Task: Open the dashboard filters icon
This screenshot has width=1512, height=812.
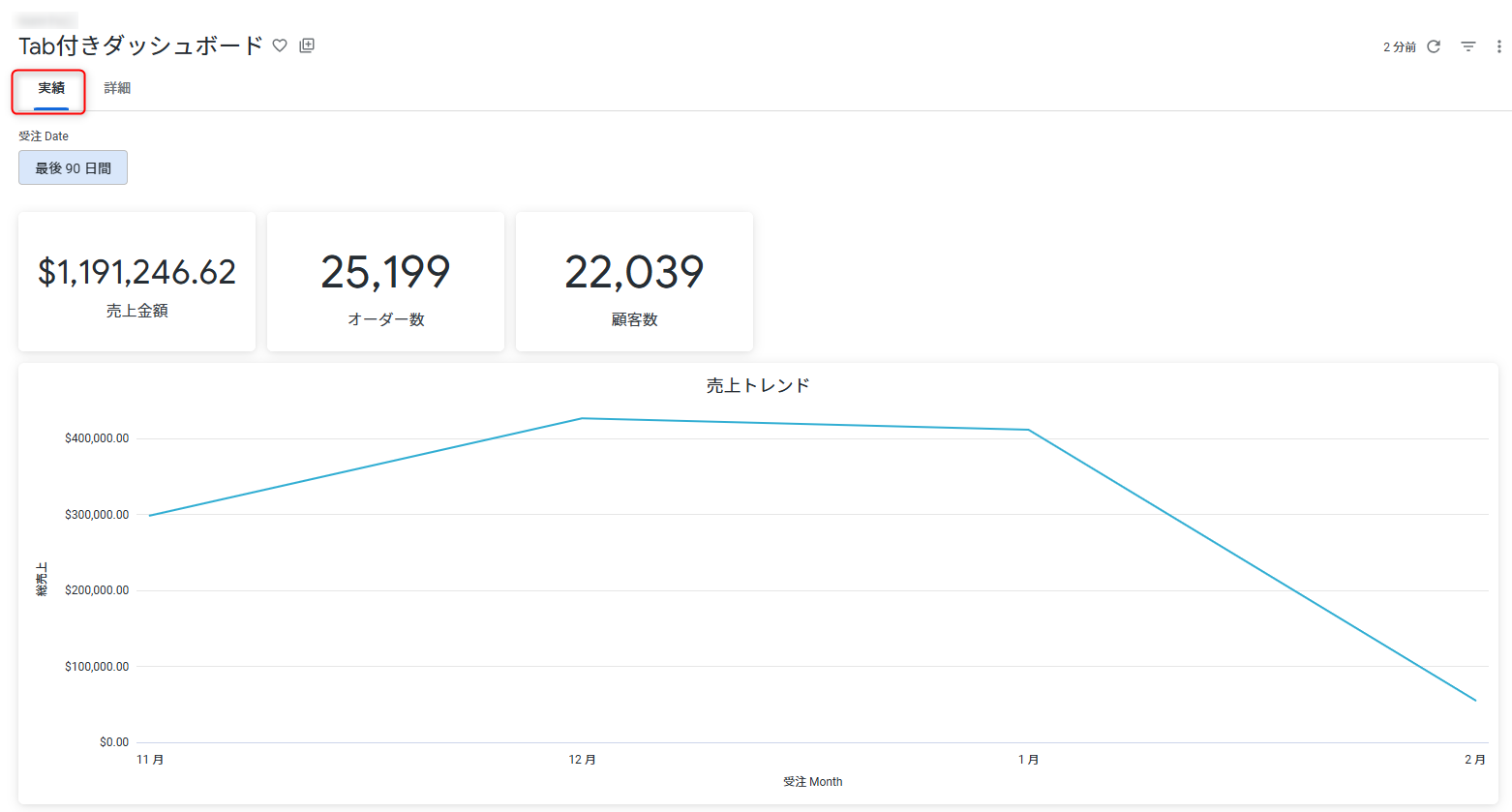Action: click(1468, 45)
